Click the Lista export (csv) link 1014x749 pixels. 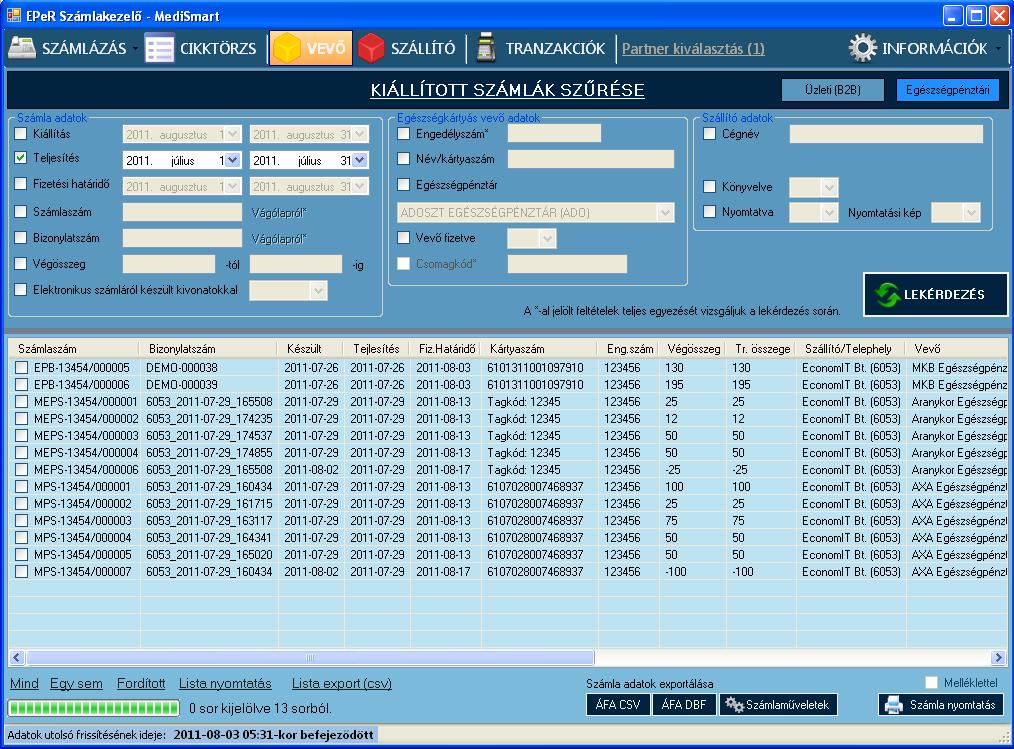(341, 683)
